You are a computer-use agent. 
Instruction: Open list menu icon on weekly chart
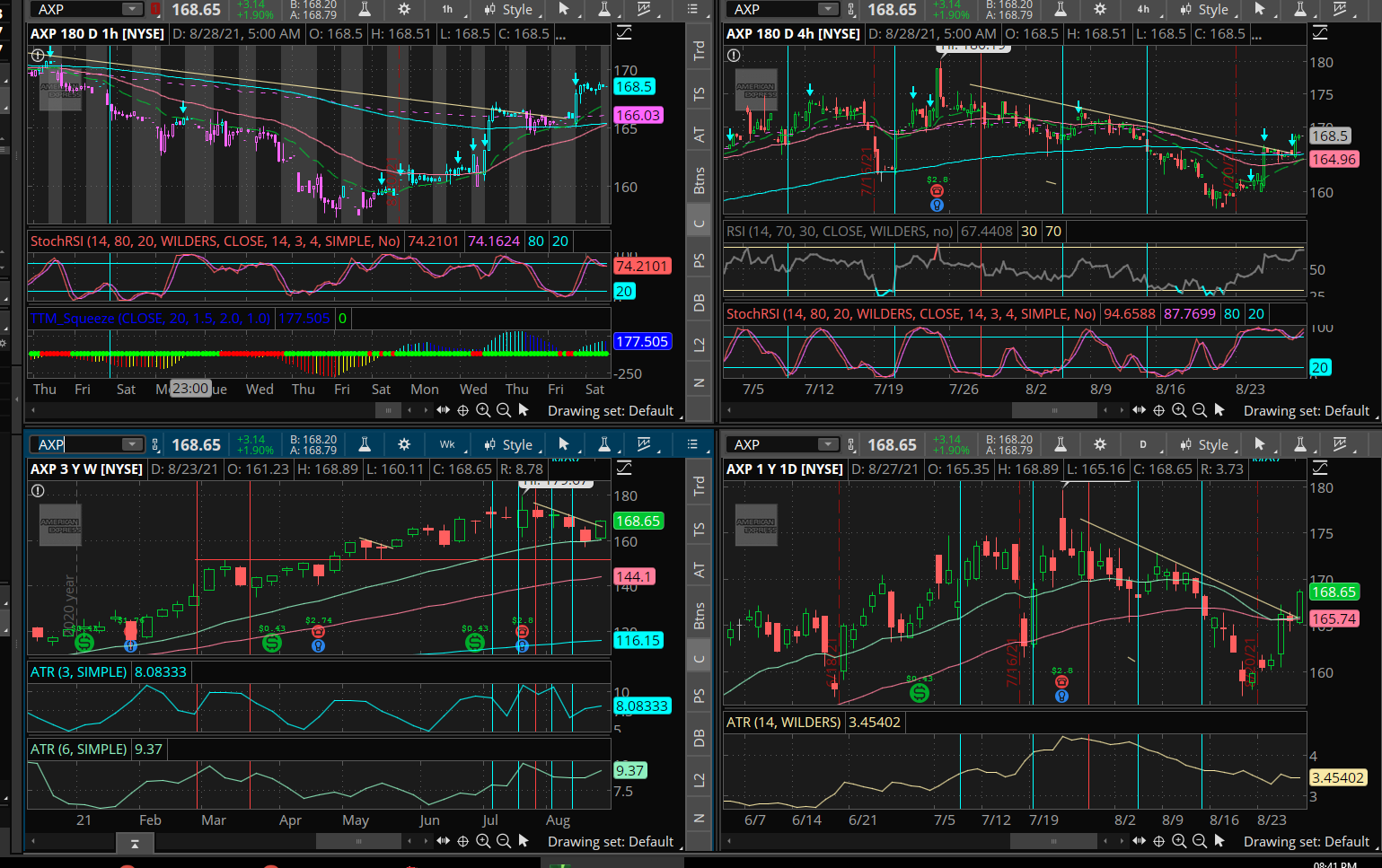[x=692, y=444]
